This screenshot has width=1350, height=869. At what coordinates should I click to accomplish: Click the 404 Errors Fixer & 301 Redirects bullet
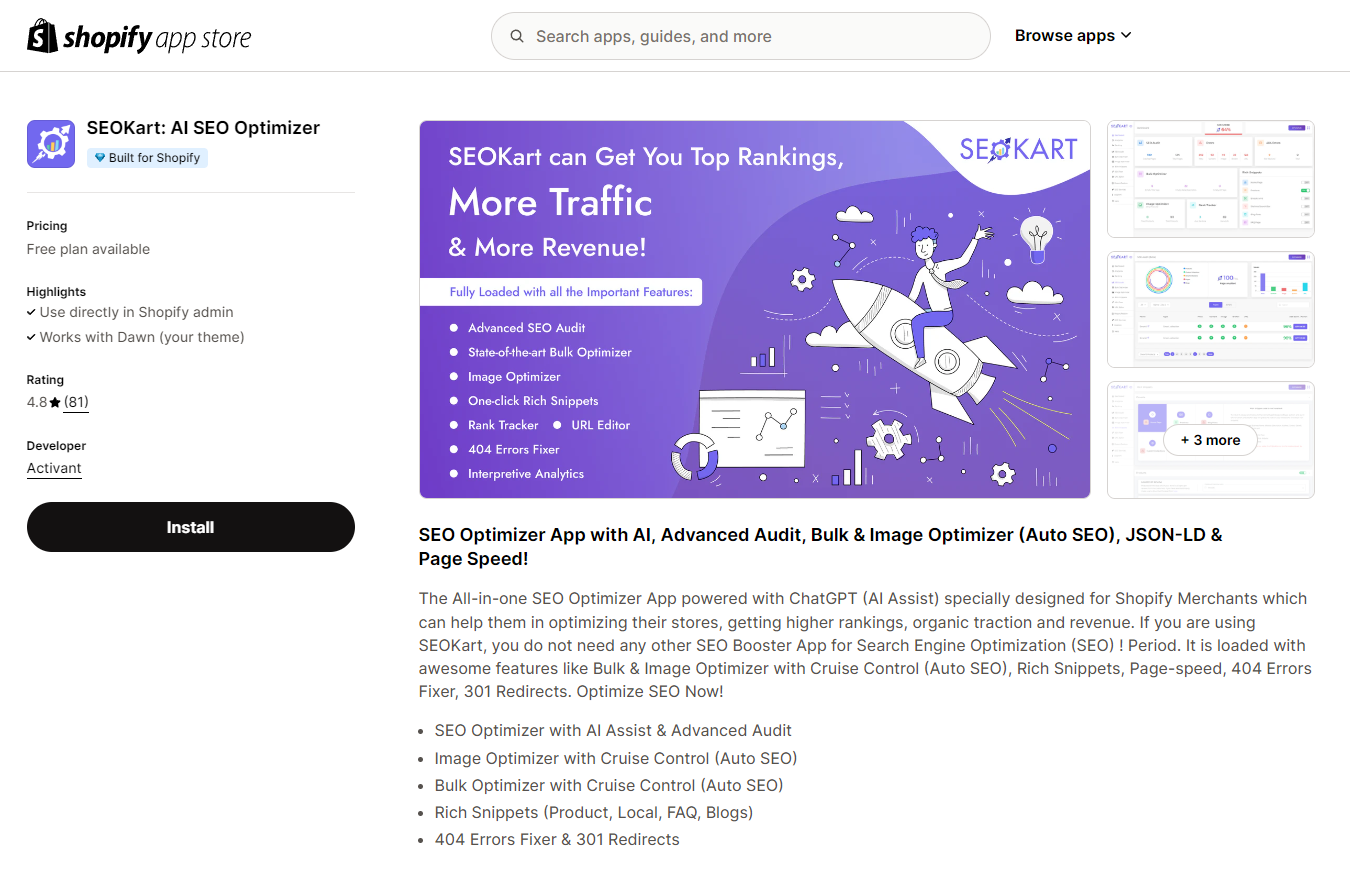coord(557,839)
